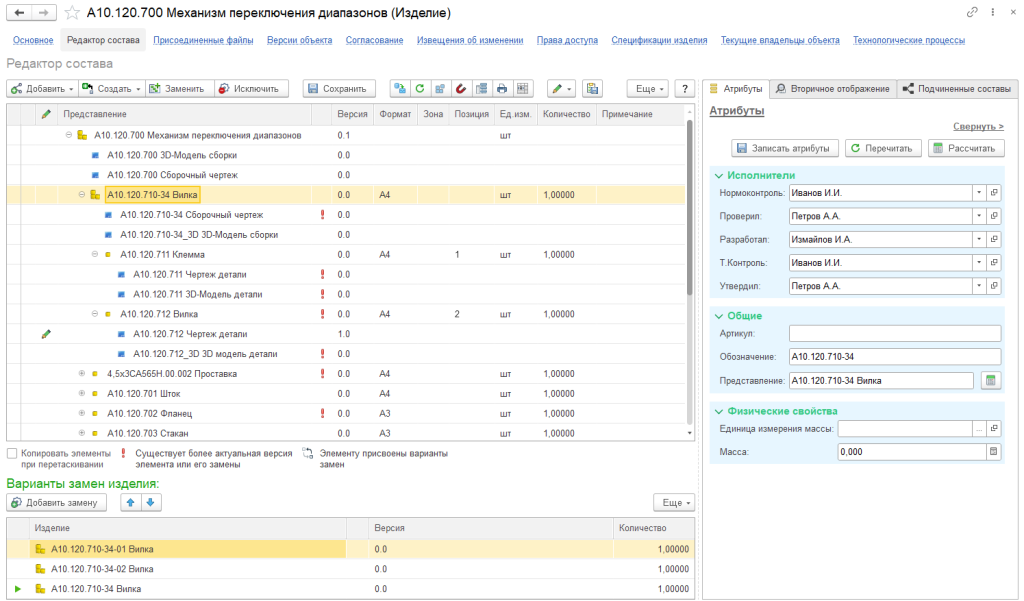
Task: Click the printer icon in composition toolbar
Action: (502, 88)
